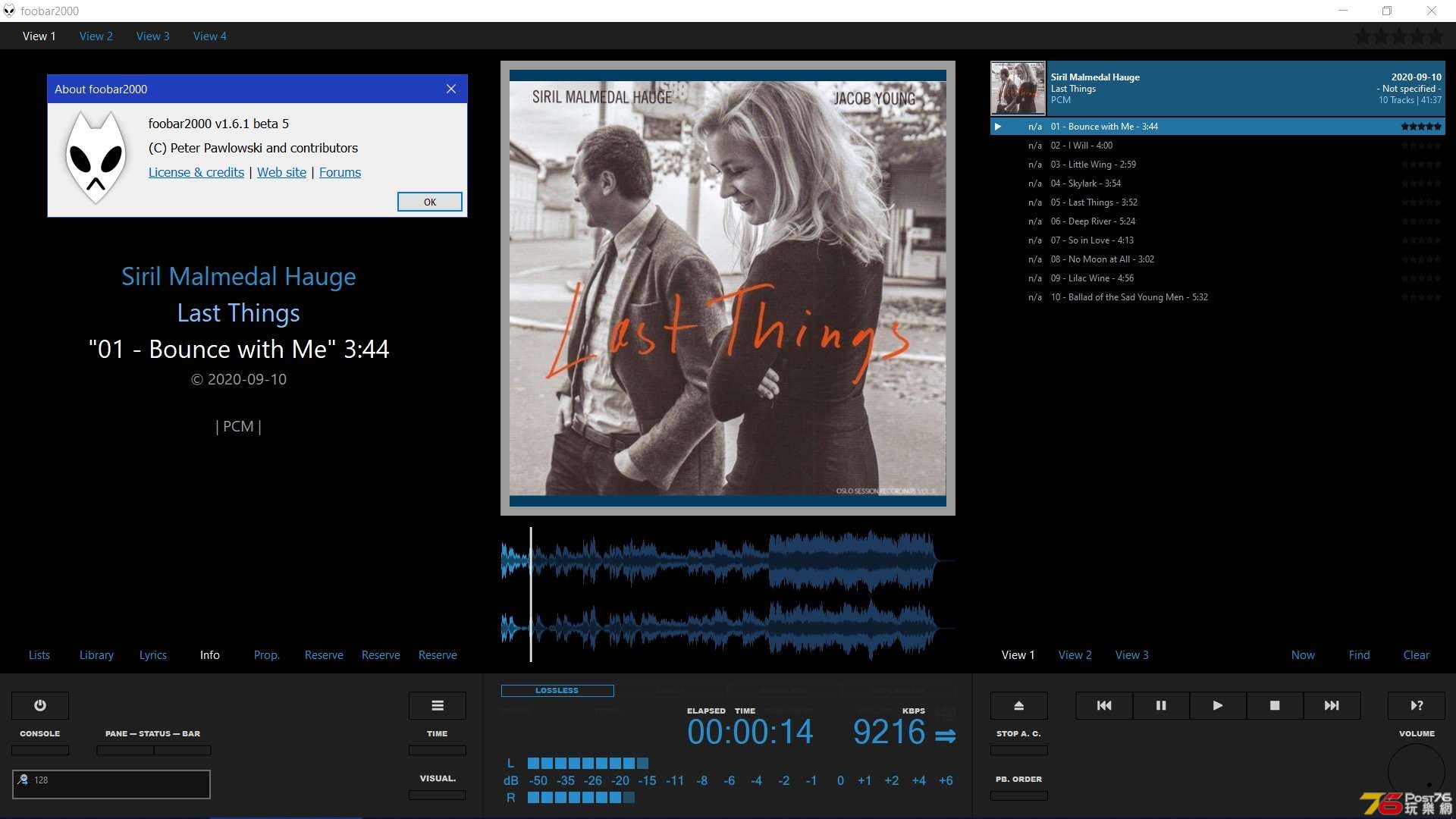Click the Next track button

[x=1332, y=704]
